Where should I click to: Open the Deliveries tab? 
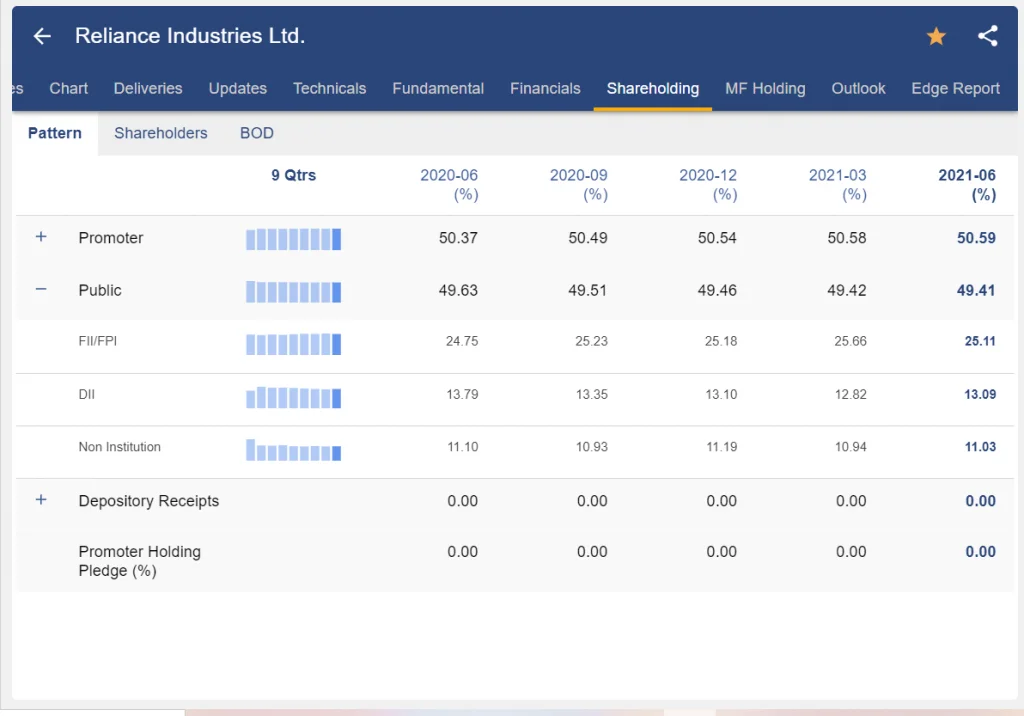click(x=148, y=88)
